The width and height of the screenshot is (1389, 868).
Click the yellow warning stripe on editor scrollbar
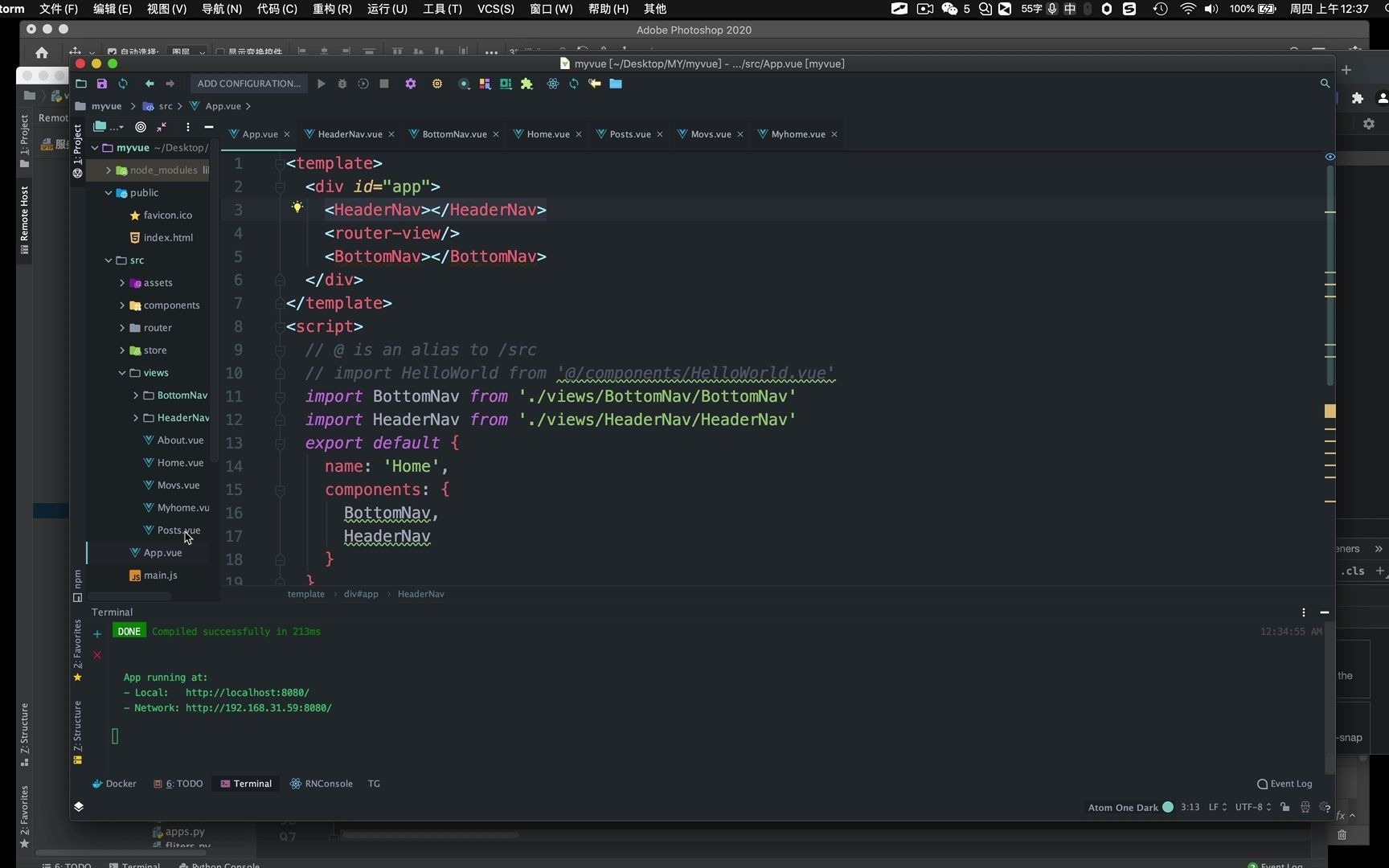click(1330, 411)
